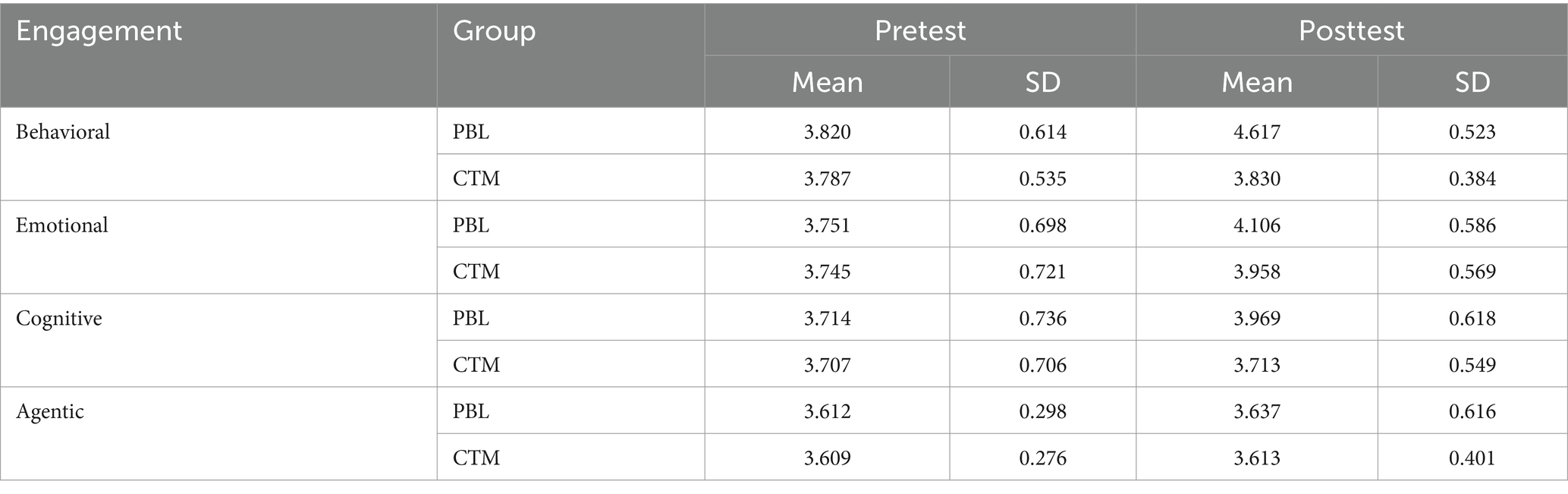Select the cell with value 3.787
The image size is (1568, 494).
coord(827,178)
